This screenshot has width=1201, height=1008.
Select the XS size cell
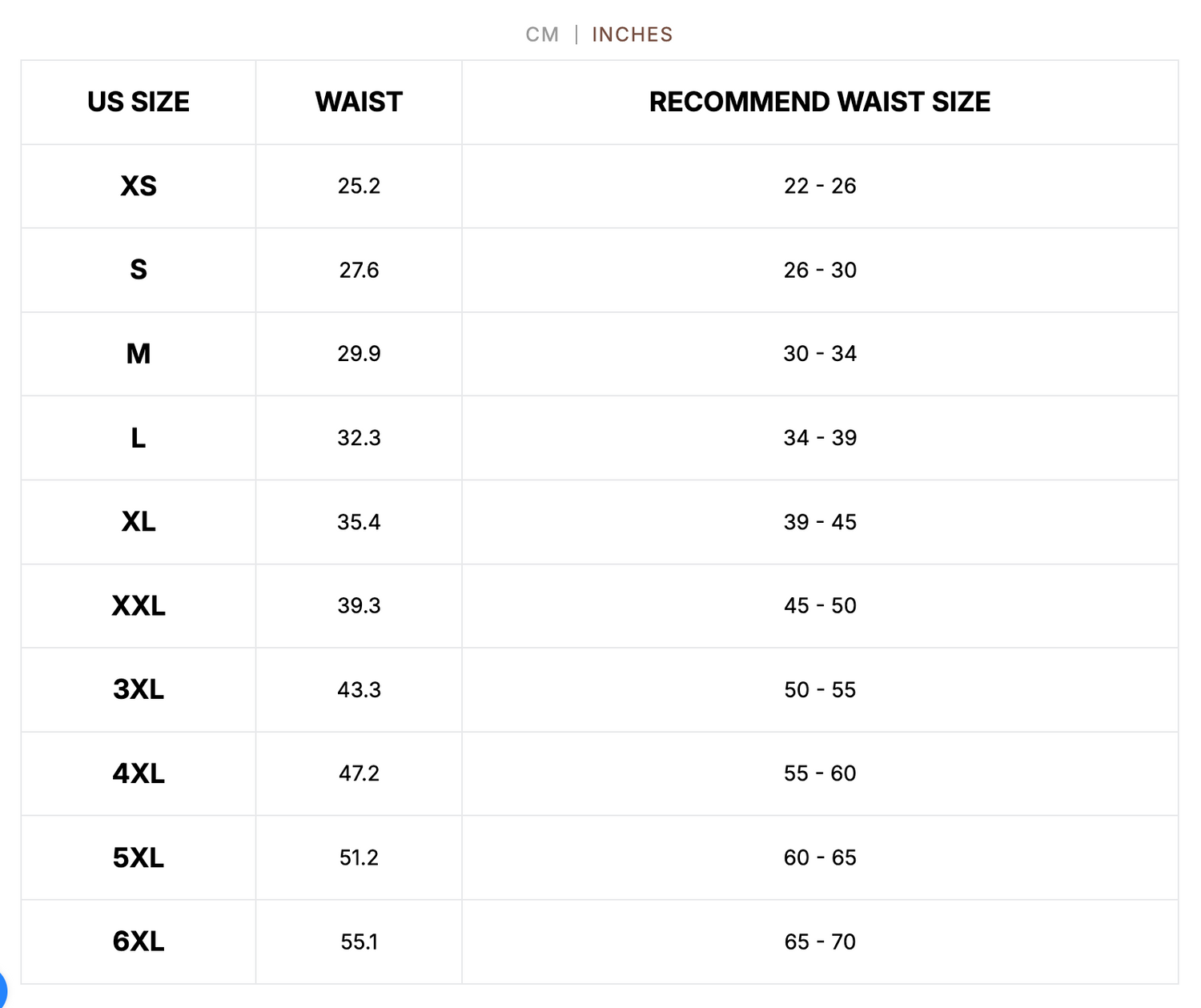pyautogui.click(x=139, y=187)
